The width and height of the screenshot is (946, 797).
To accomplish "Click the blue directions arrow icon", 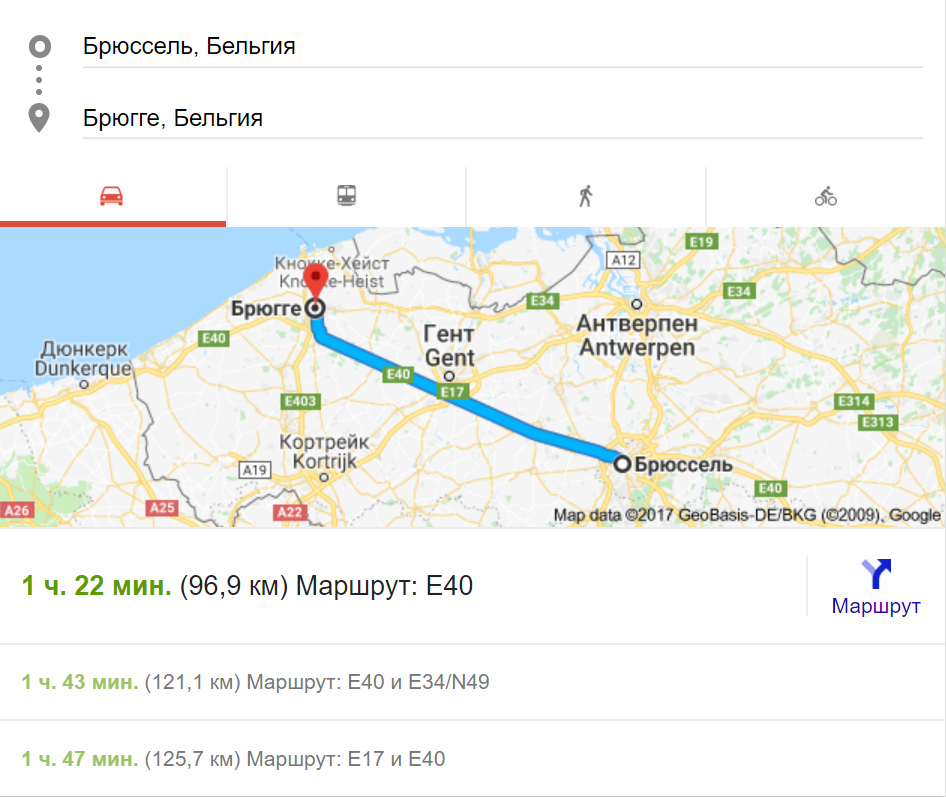I will pos(876,574).
